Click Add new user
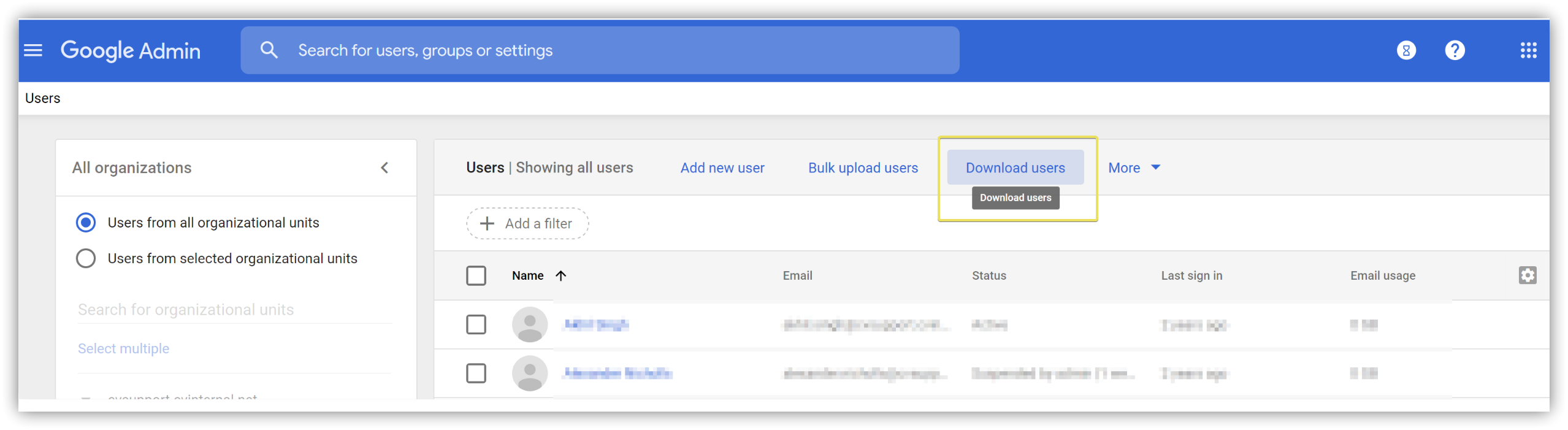 (x=722, y=167)
